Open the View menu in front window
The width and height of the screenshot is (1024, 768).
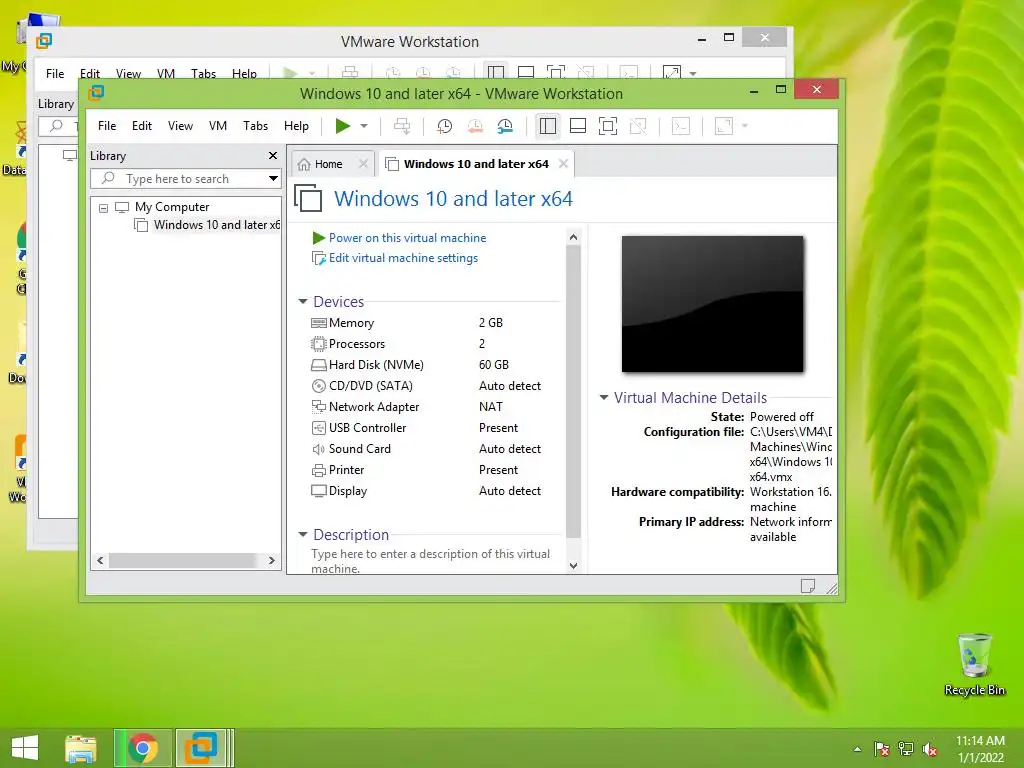click(180, 126)
